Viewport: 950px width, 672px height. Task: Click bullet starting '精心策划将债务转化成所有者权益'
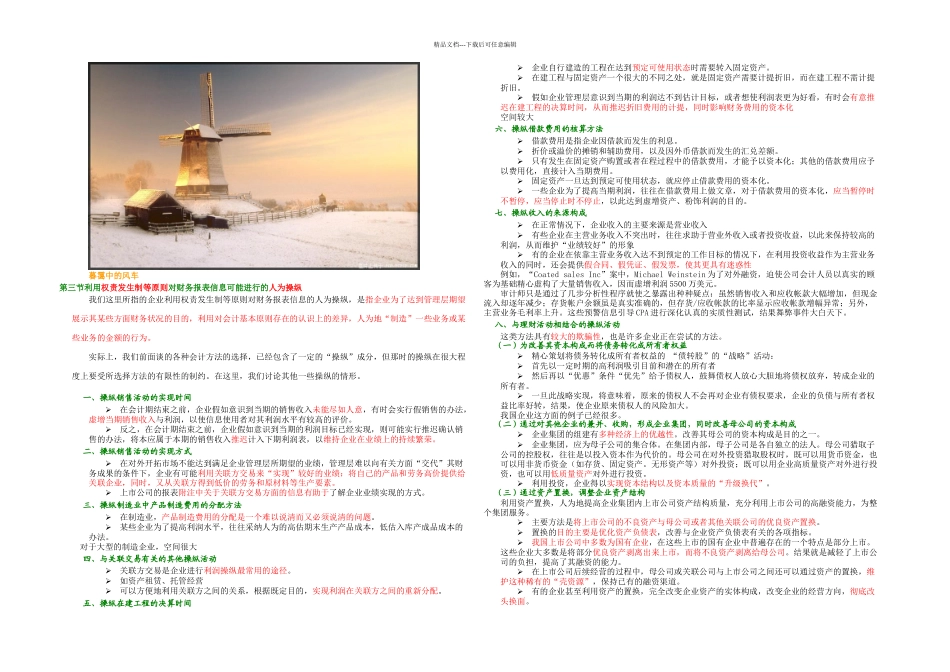tap(653, 356)
